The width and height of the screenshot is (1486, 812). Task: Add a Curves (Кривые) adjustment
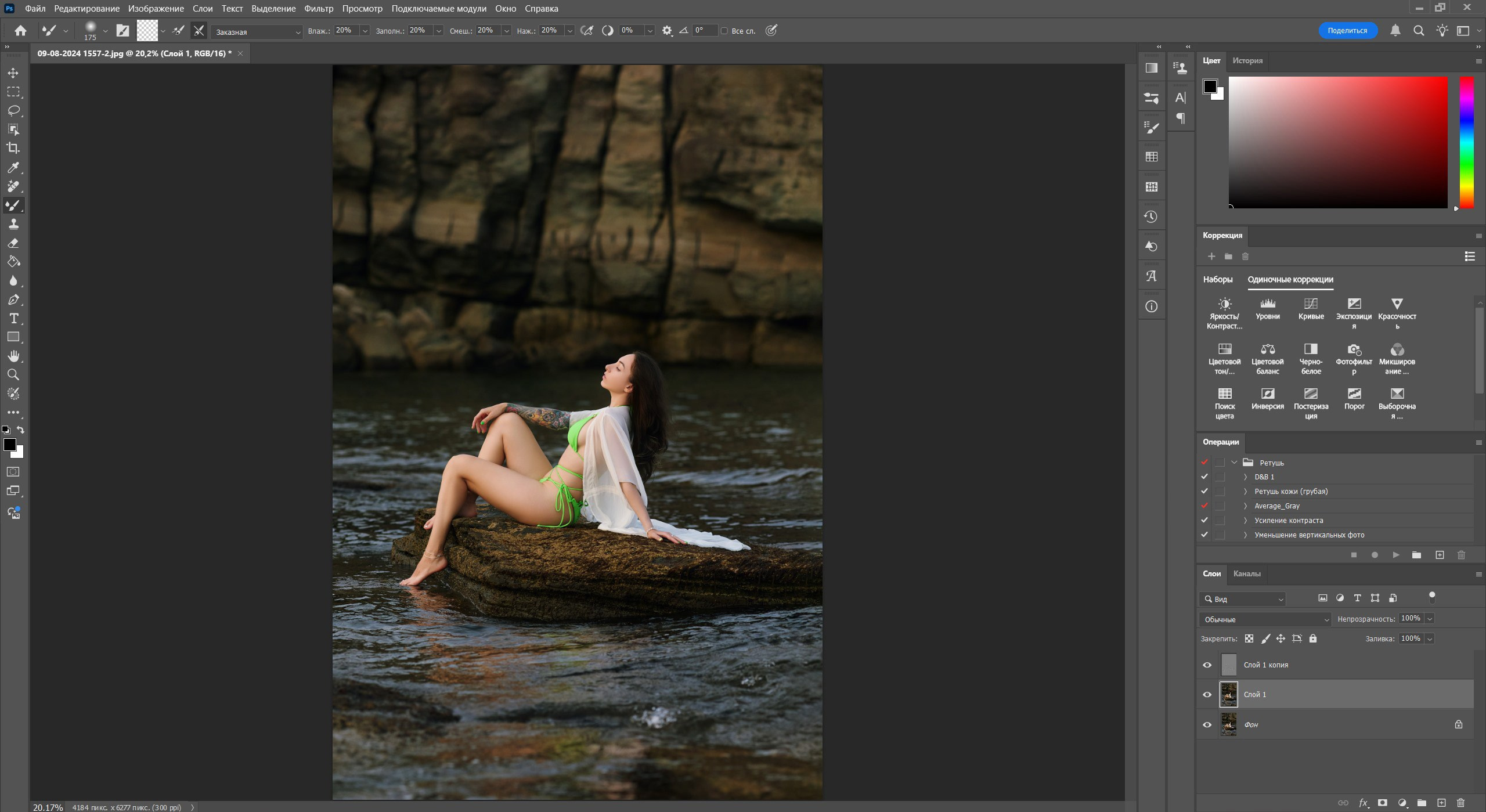coord(1311,308)
